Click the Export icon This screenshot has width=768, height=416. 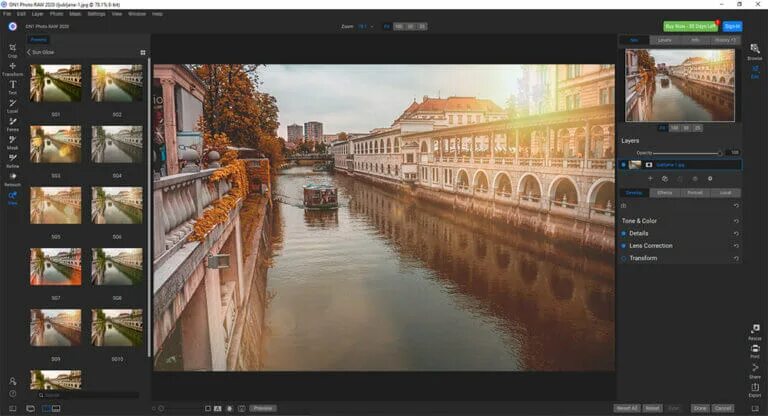coord(755,387)
